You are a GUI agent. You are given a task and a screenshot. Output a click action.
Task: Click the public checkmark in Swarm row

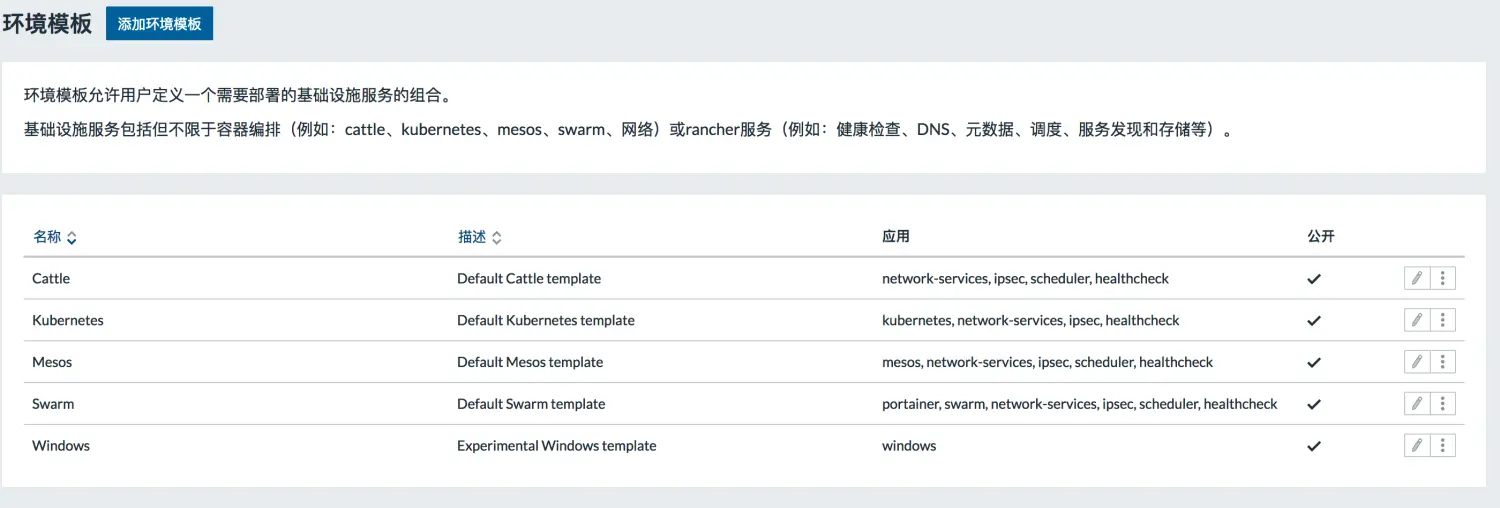pos(1314,404)
